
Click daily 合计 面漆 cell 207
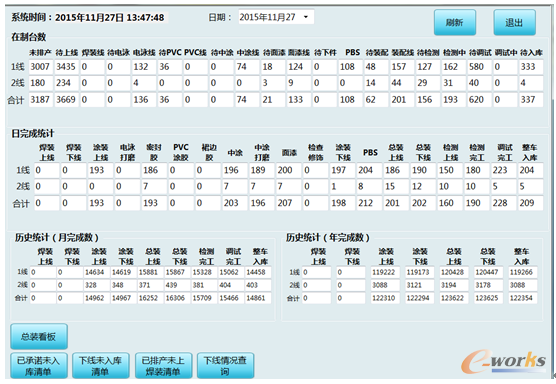(289, 203)
